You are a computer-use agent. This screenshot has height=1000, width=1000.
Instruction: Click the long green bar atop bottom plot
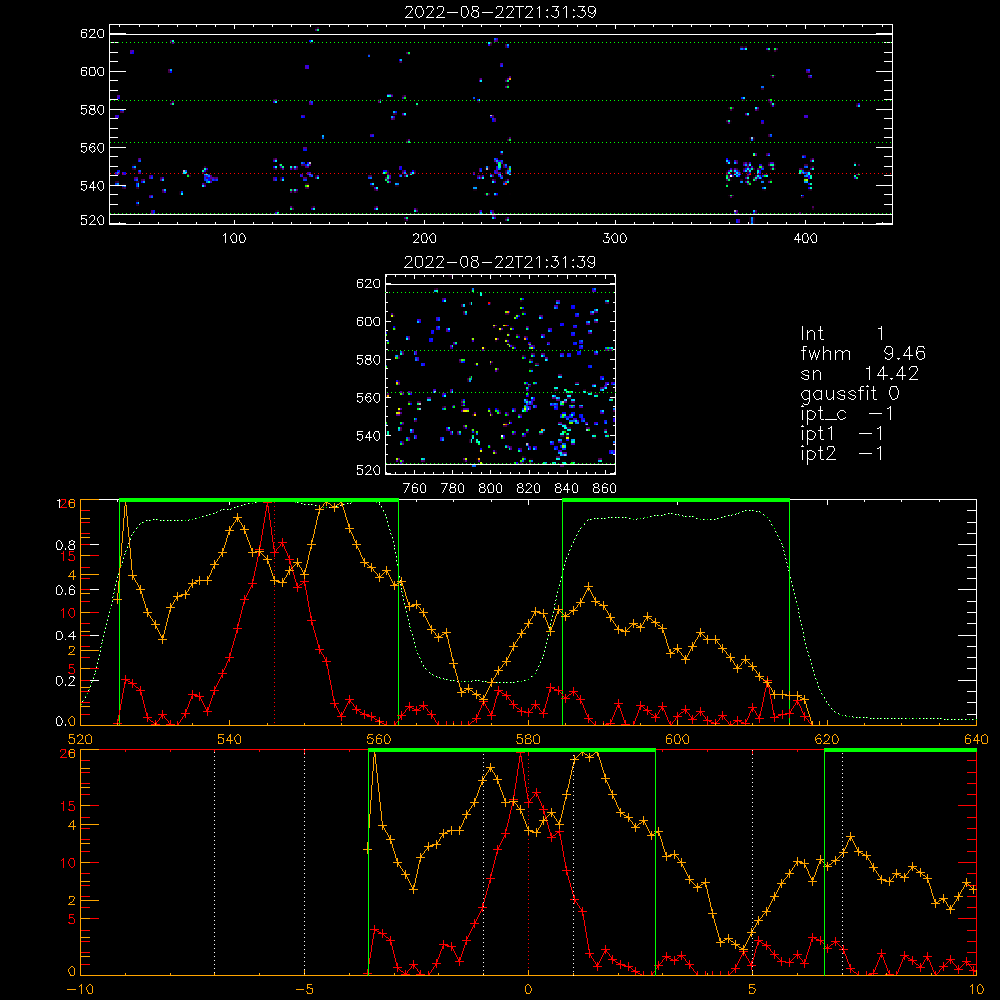pyautogui.click(x=512, y=751)
